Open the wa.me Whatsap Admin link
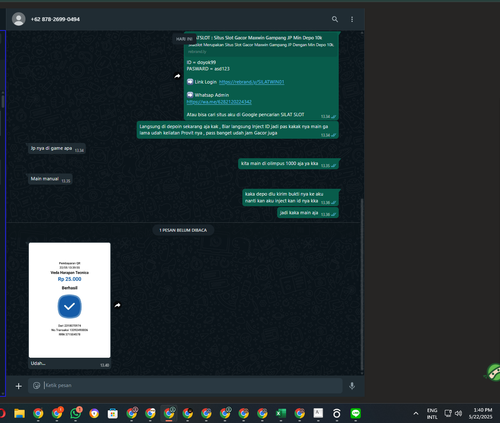This screenshot has height=423, width=500. [219, 102]
